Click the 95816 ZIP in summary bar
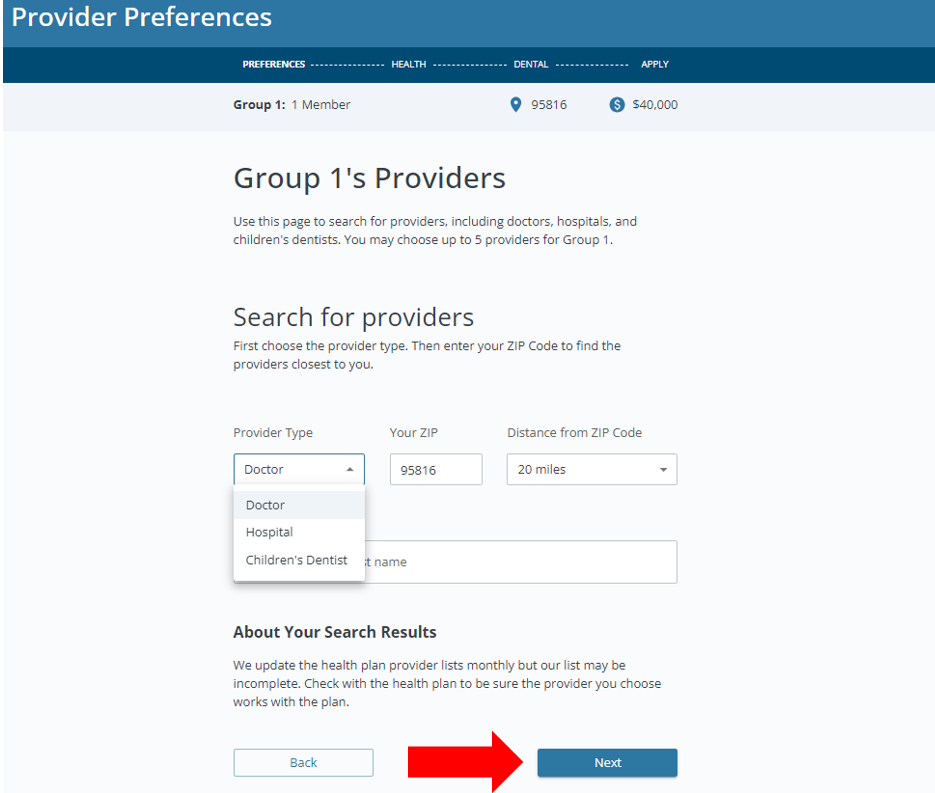The width and height of the screenshot is (935, 793). [x=549, y=104]
